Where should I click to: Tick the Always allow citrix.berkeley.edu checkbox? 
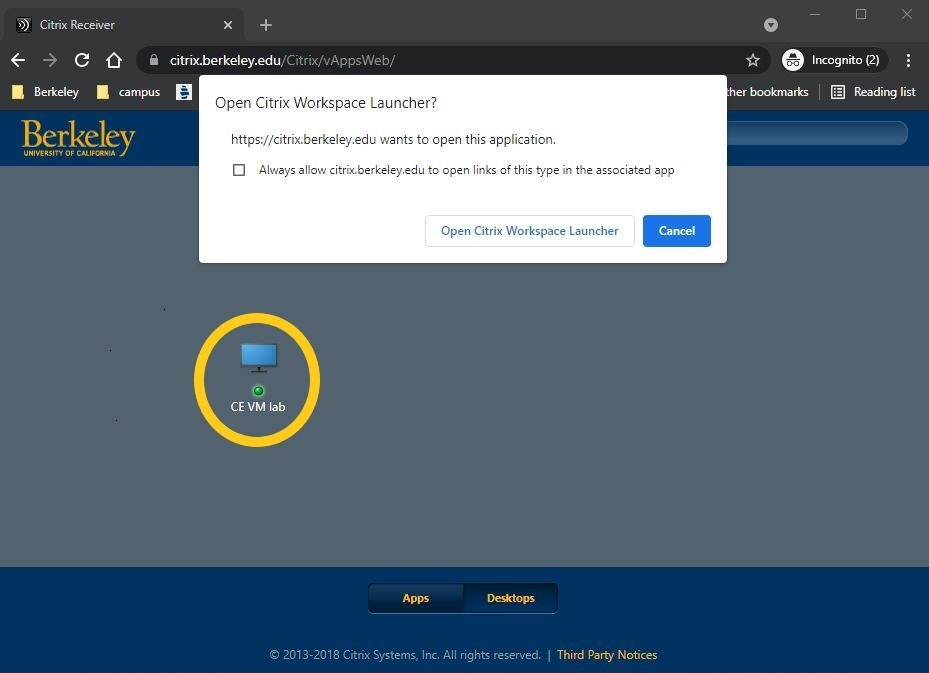239,170
